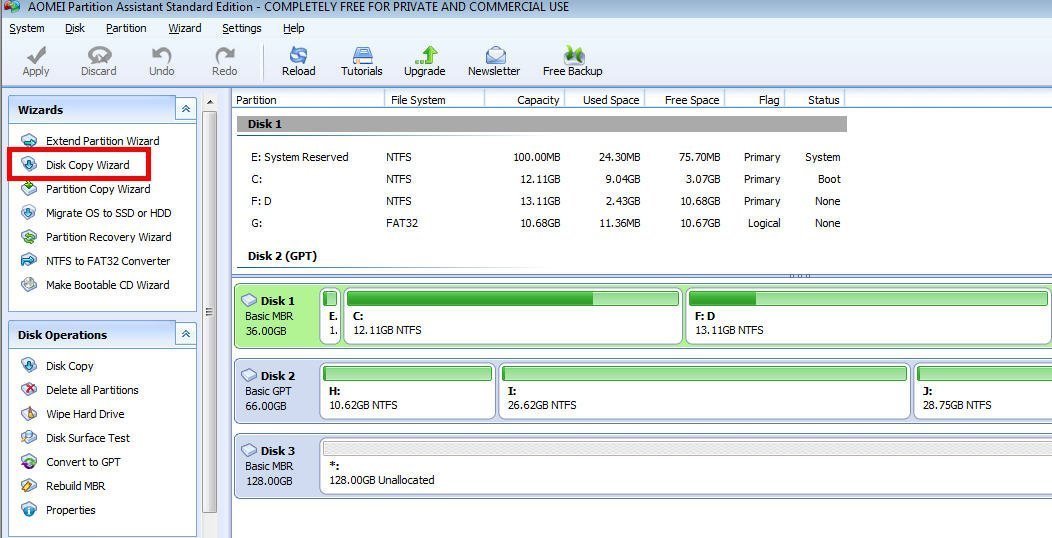Viewport: 1052px width, 538px height.
Task: Select Wipe Hard Drive operation
Action: 85,414
